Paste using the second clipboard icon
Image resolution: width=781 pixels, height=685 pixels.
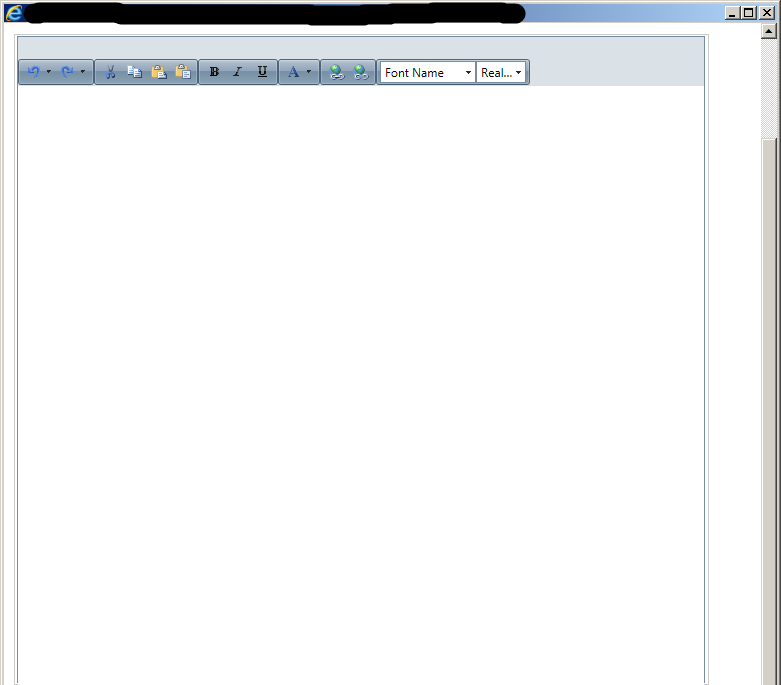click(183, 72)
